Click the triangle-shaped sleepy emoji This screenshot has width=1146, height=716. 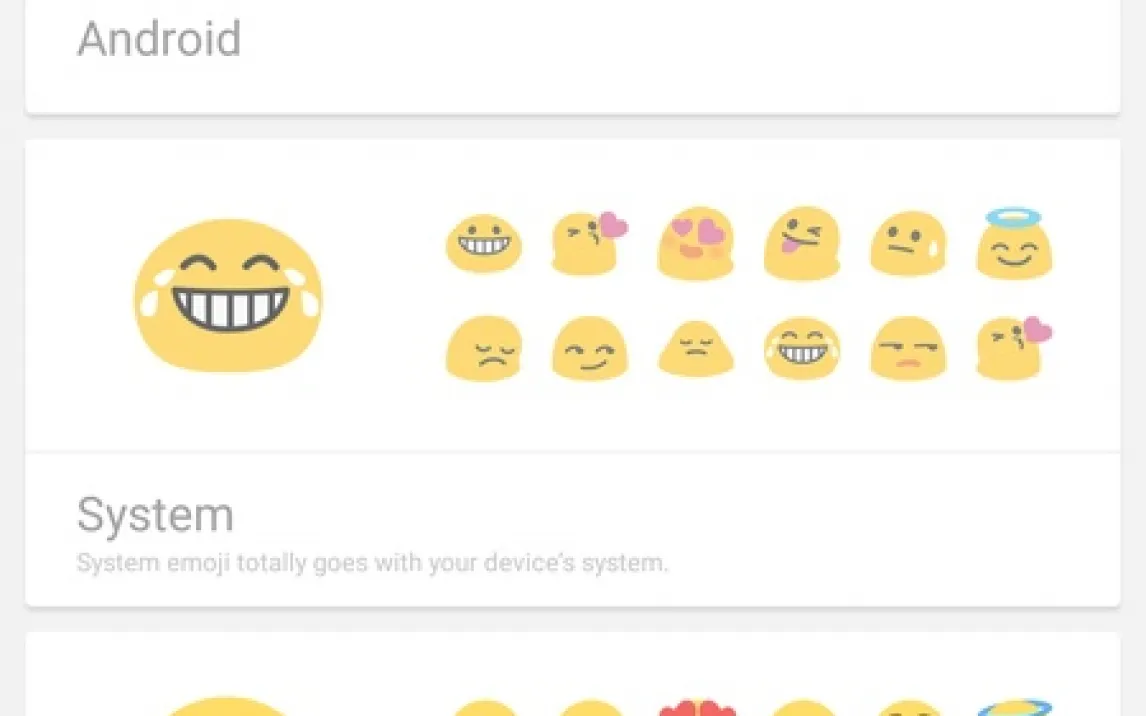[696, 349]
